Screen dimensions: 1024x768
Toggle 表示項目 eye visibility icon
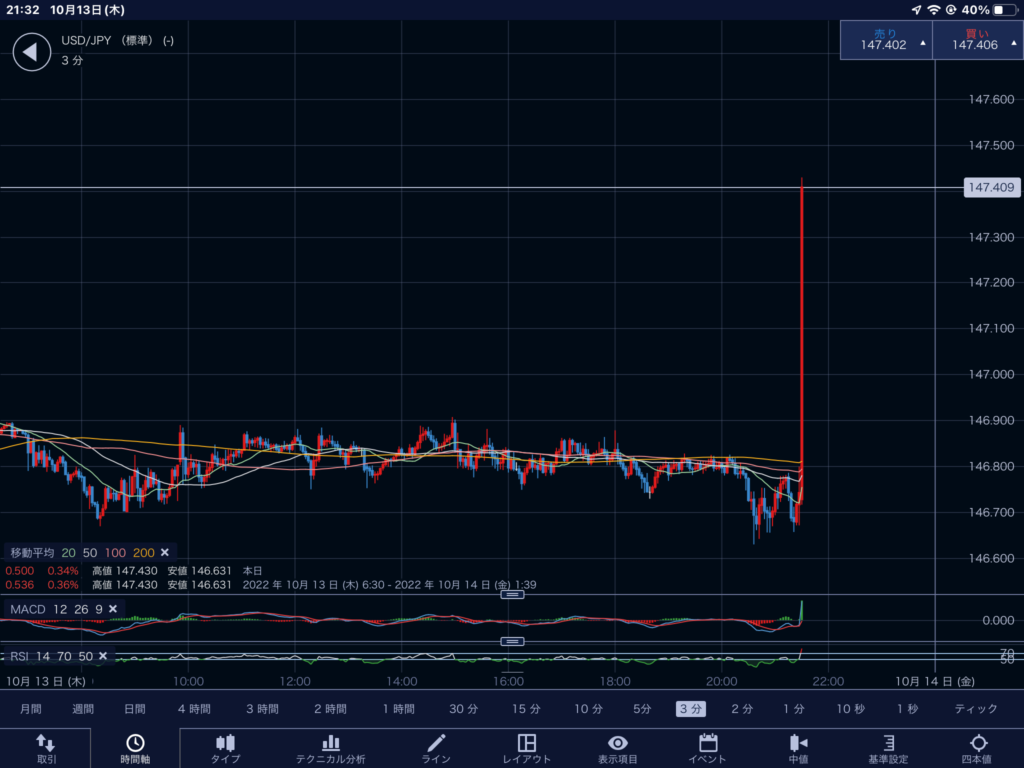point(618,743)
